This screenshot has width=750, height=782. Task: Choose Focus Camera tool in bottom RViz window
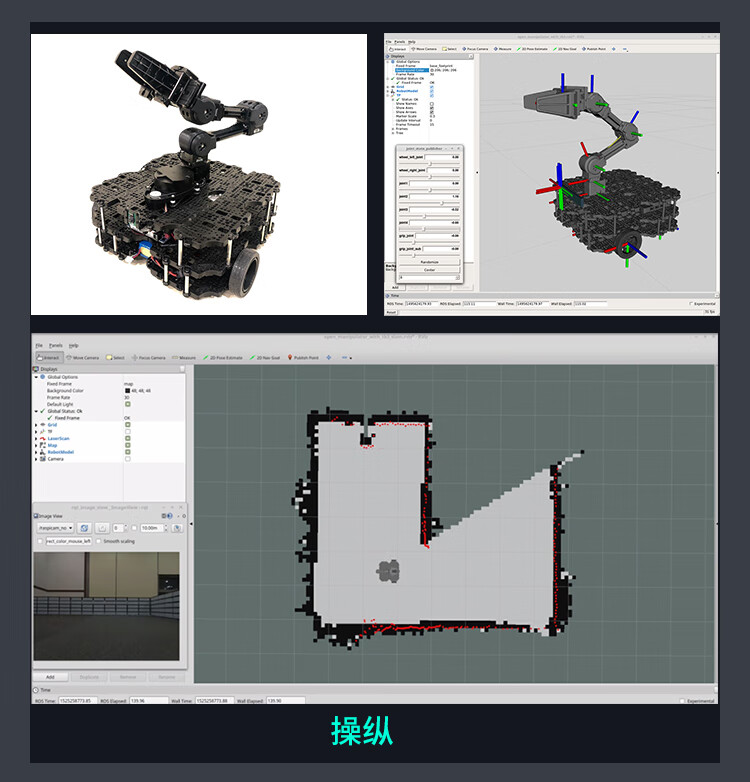[x=149, y=358]
